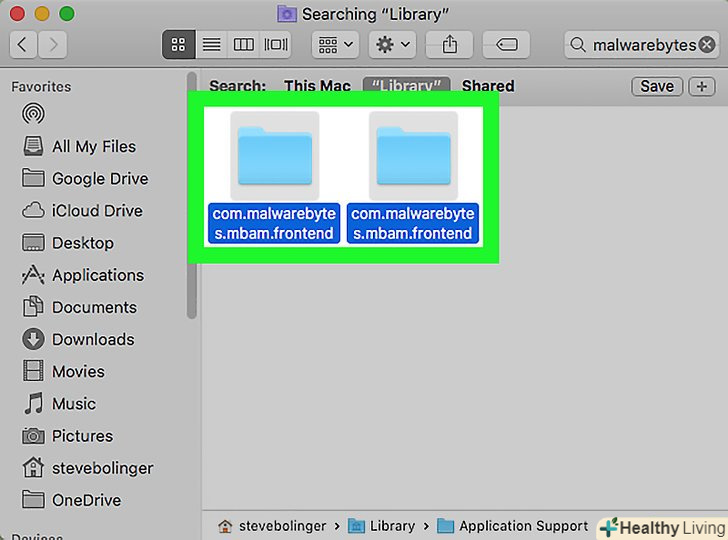Open stevebolinger home folder in sidebar
This screenshot has width=728, height=540.
[x=88, y=468]
